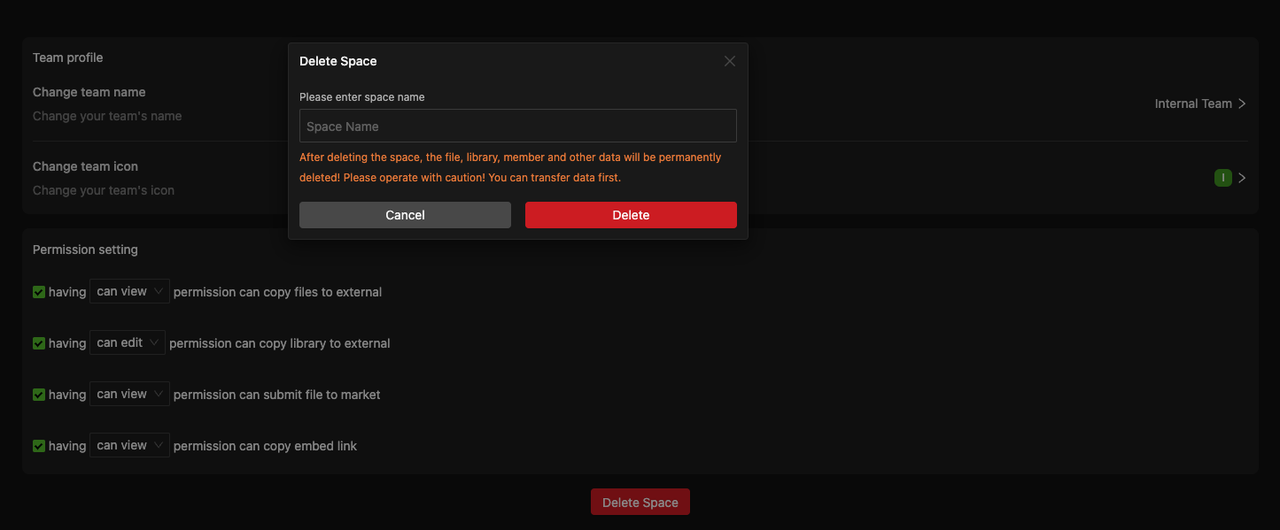Open the permission dropdown for submit file to market

coord(129,394)
